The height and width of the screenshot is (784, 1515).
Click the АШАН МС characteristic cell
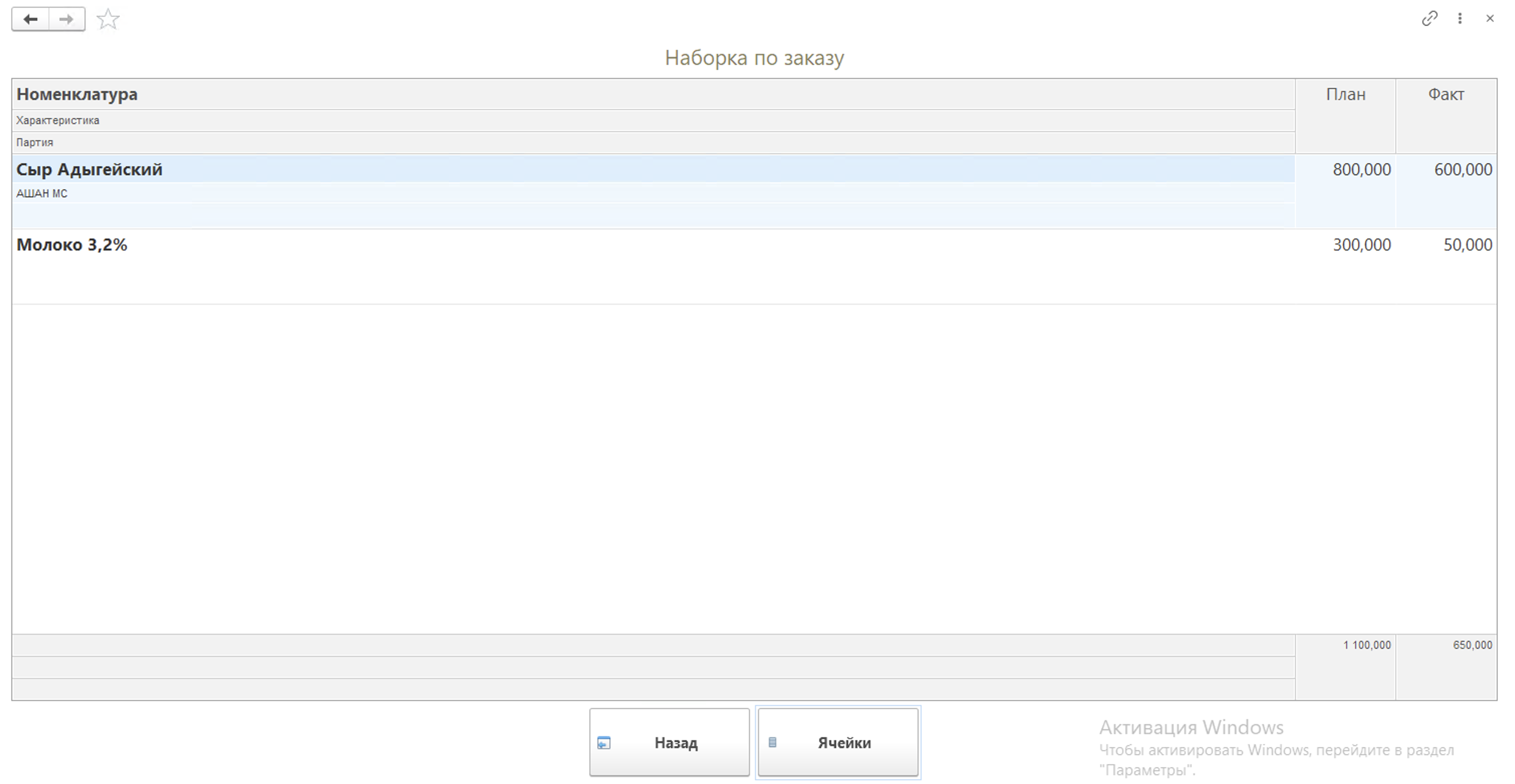pyautogui.click(x=42, y=194)
